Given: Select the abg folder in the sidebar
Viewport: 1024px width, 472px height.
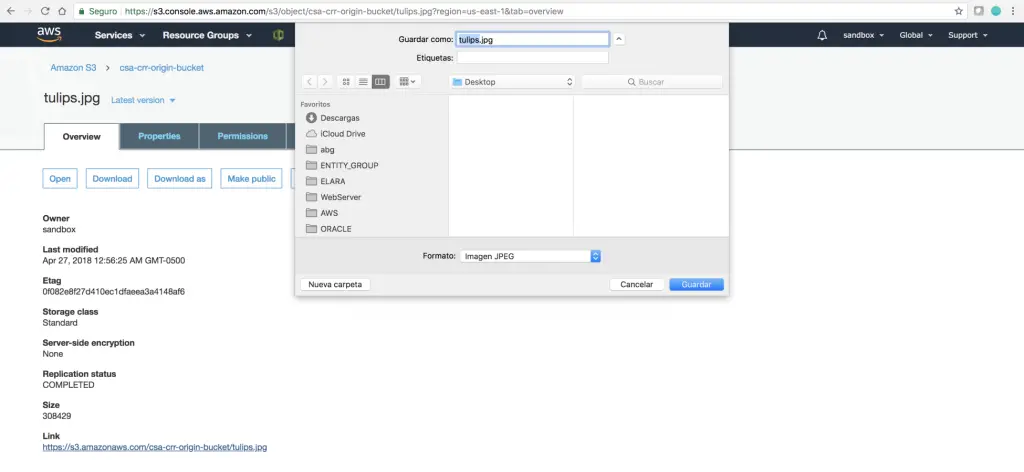Looking at the screenshot, I should click(x=320, y=149).
